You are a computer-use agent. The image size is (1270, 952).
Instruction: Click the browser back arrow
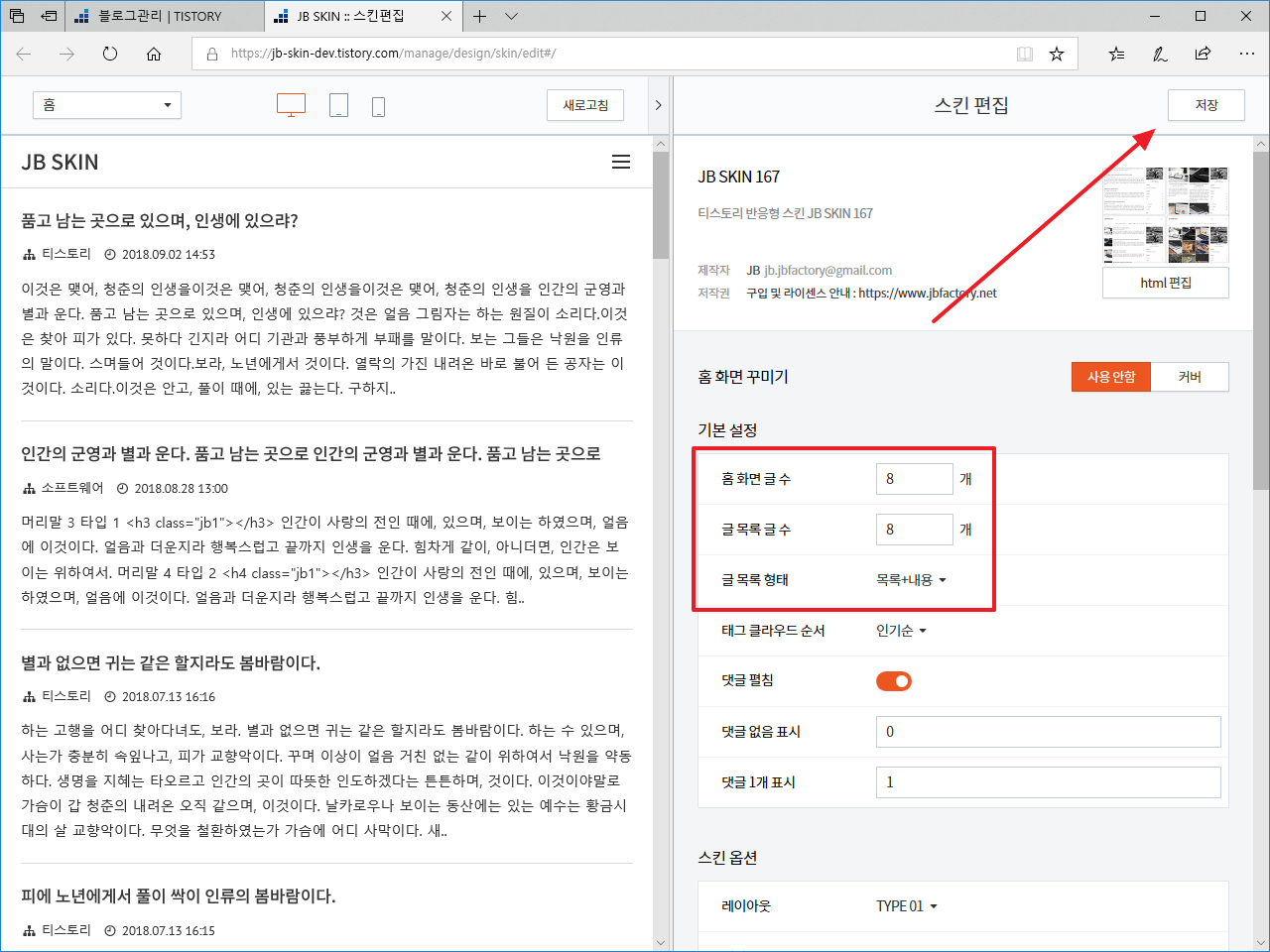tap(24, 54)
